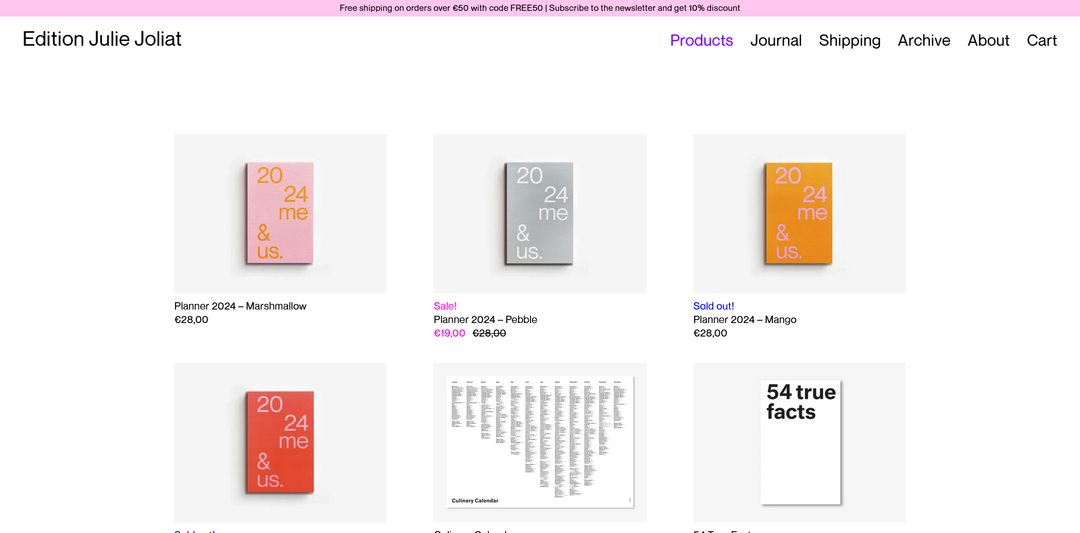Open the red 2024 planner image
1080x533 pixels.
[280, 442]
